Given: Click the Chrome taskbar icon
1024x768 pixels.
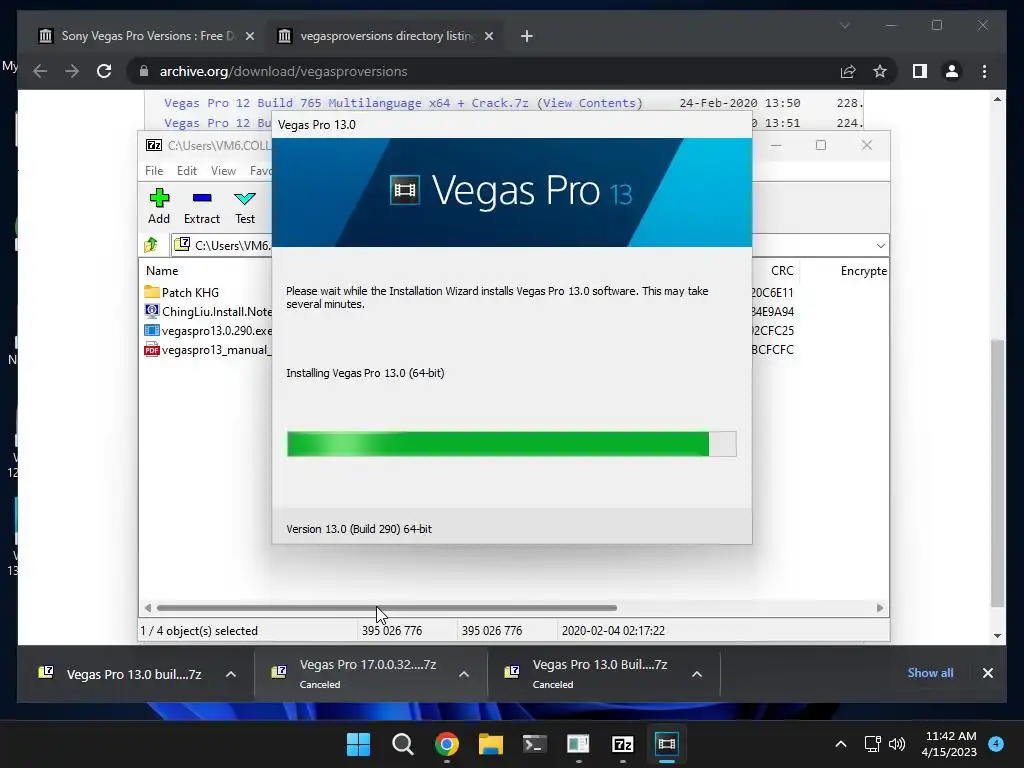Looking at the screenshot, I should point(447,744).
